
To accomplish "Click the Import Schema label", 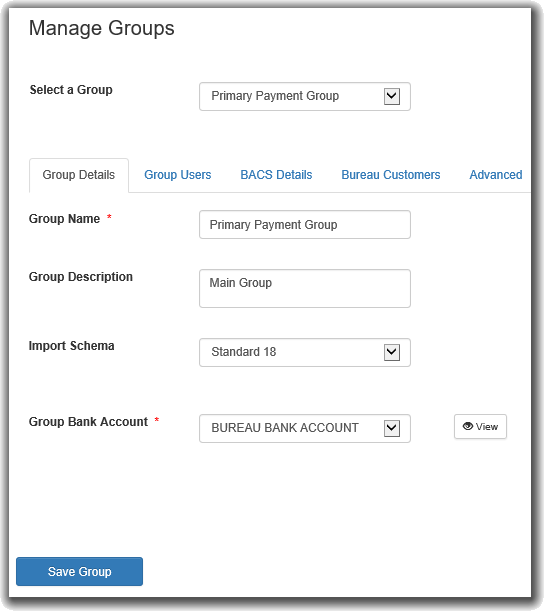I will (71, 346).
